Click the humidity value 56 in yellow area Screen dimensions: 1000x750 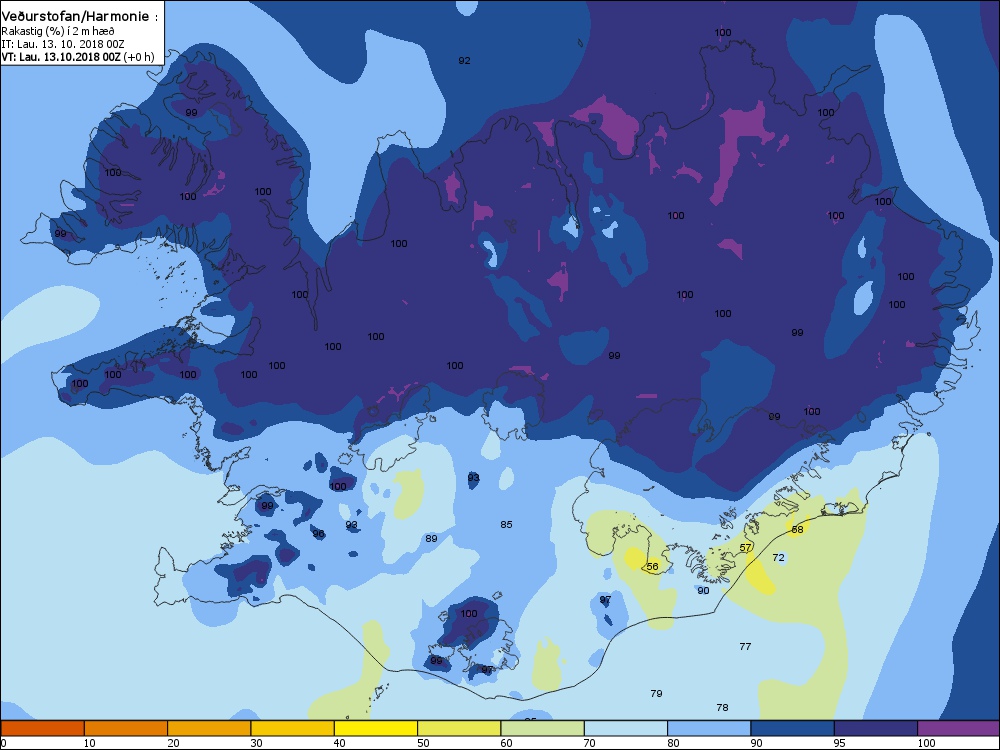point(652,566)
